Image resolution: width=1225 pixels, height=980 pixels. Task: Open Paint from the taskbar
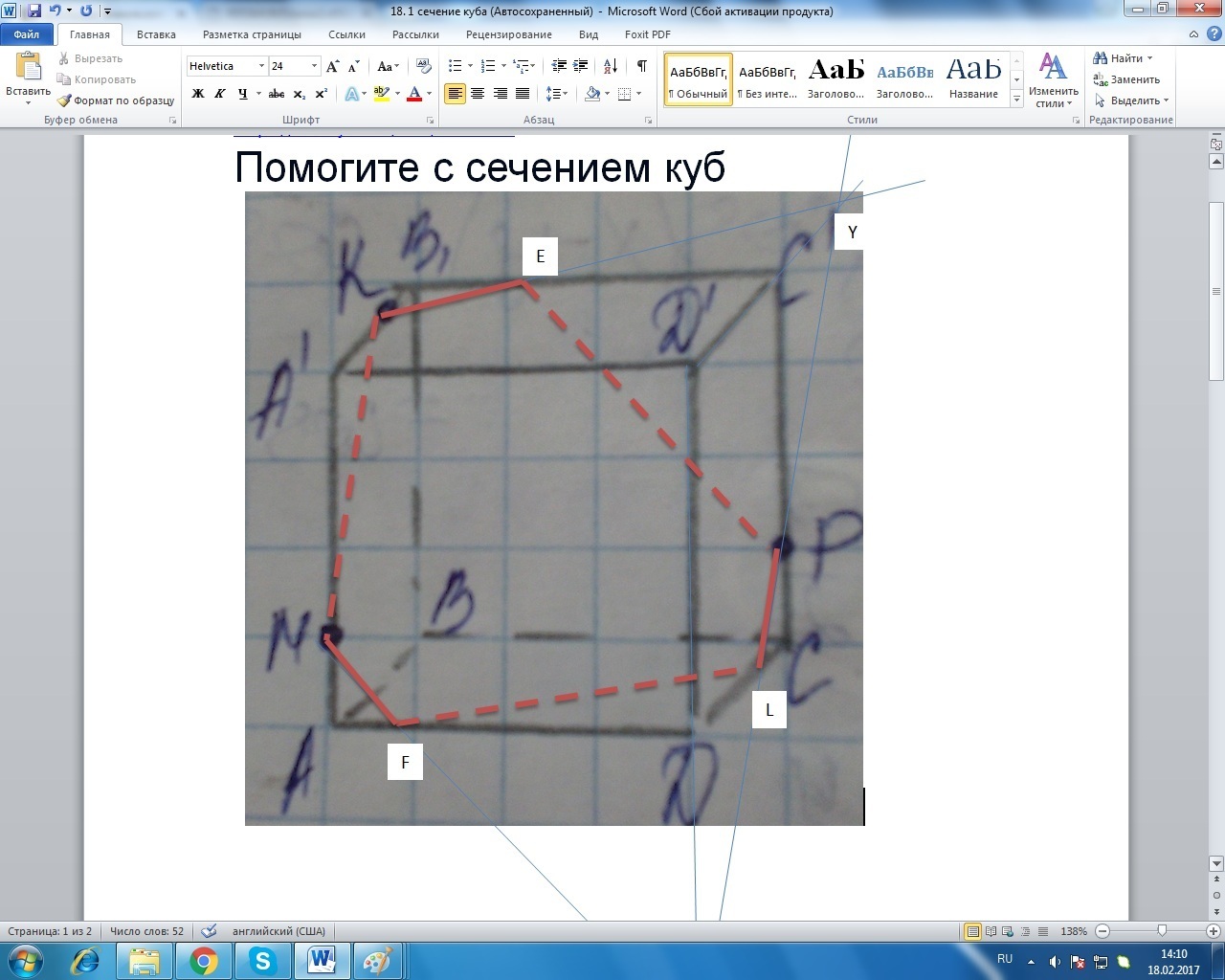click(x=379, y=961)
